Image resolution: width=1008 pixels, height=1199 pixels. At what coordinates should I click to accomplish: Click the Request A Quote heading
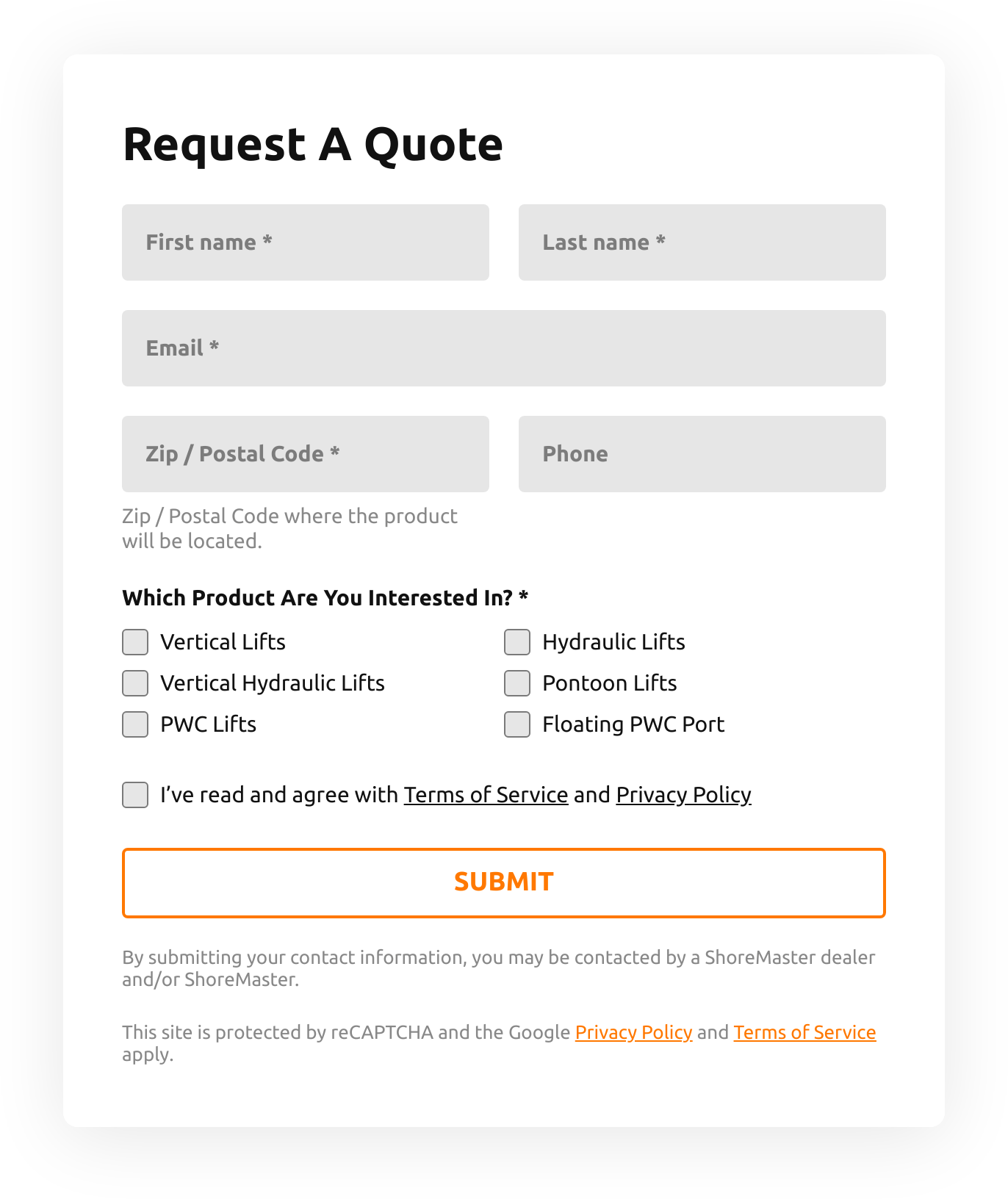point(312,145)
